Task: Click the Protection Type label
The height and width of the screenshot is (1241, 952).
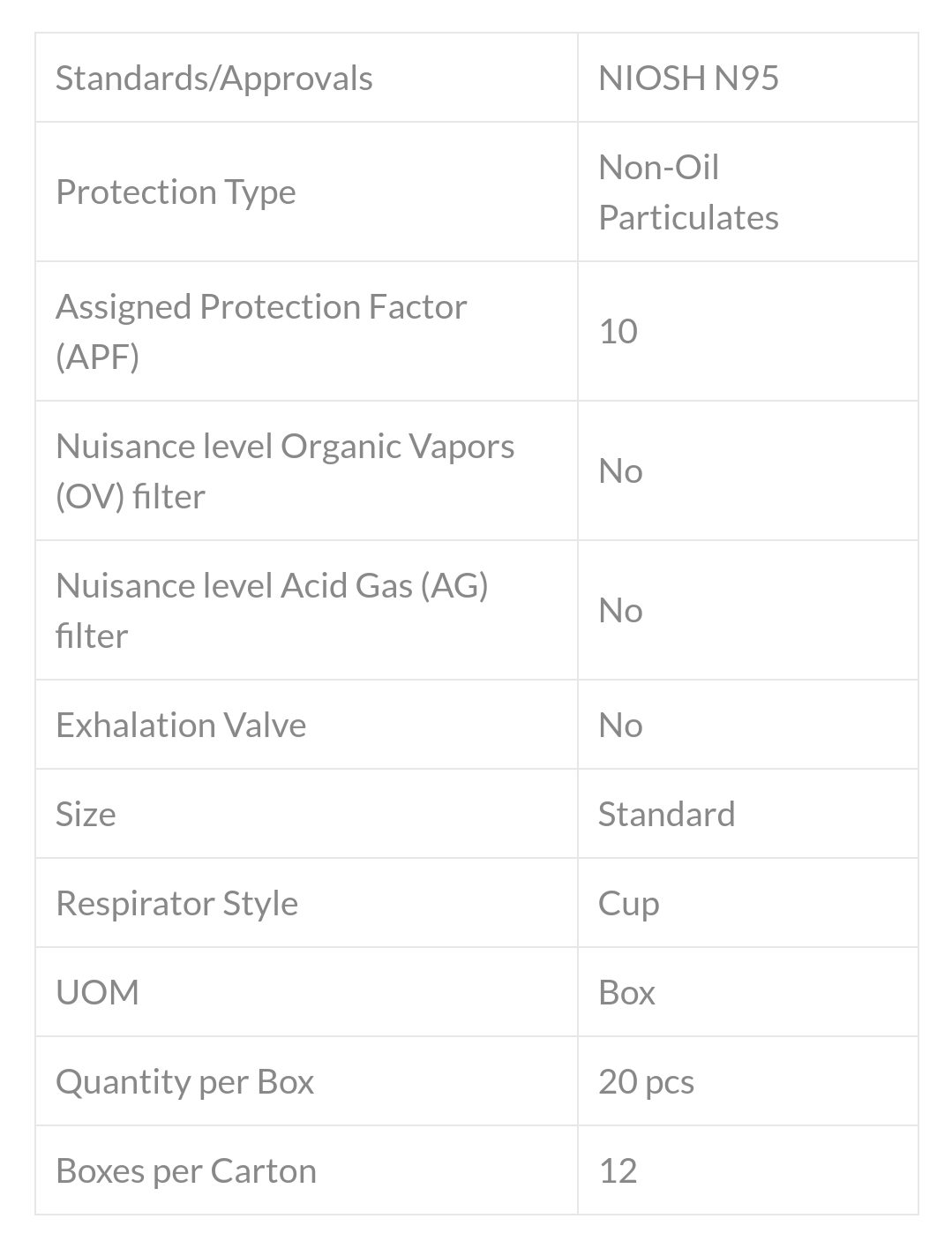Action: [x=176, y=192]
